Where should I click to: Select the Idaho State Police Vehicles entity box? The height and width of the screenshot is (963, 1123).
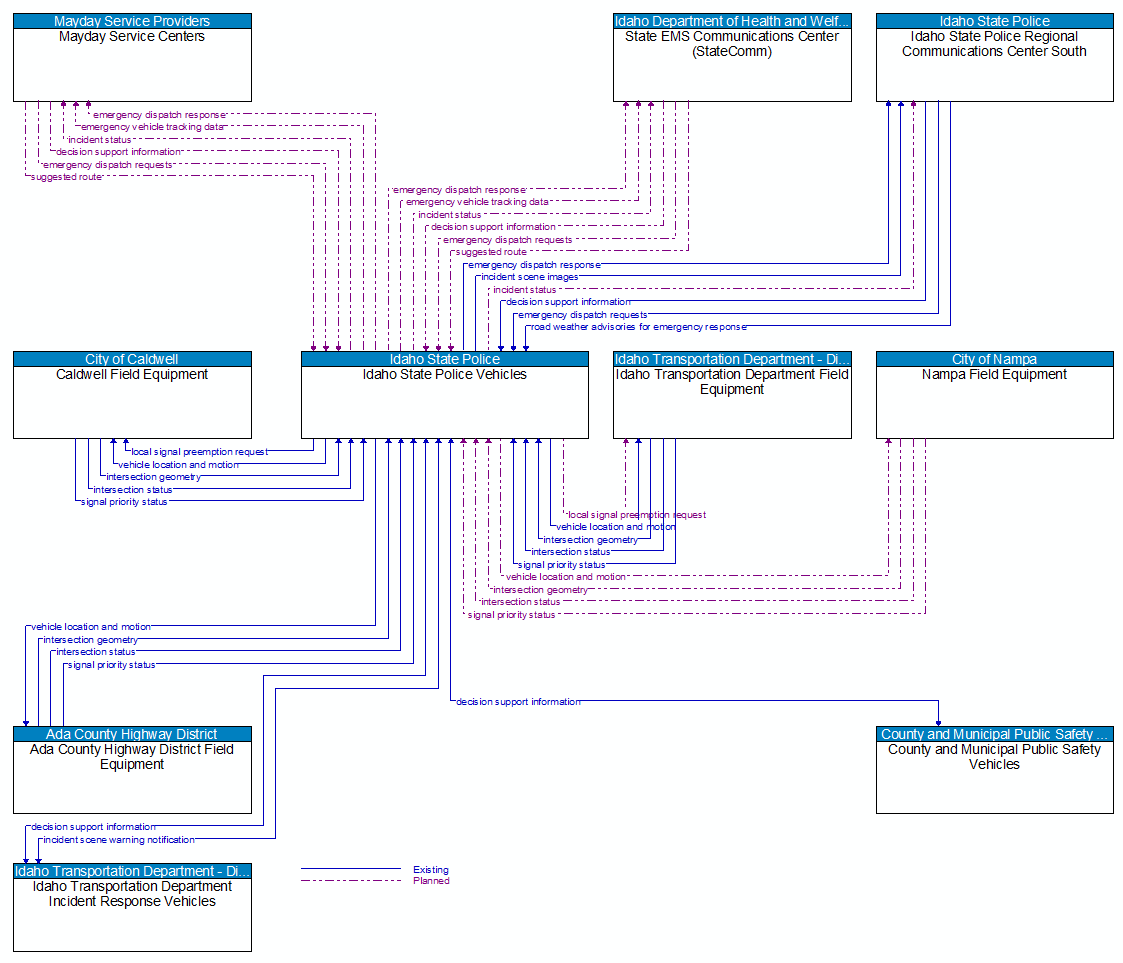444,395
